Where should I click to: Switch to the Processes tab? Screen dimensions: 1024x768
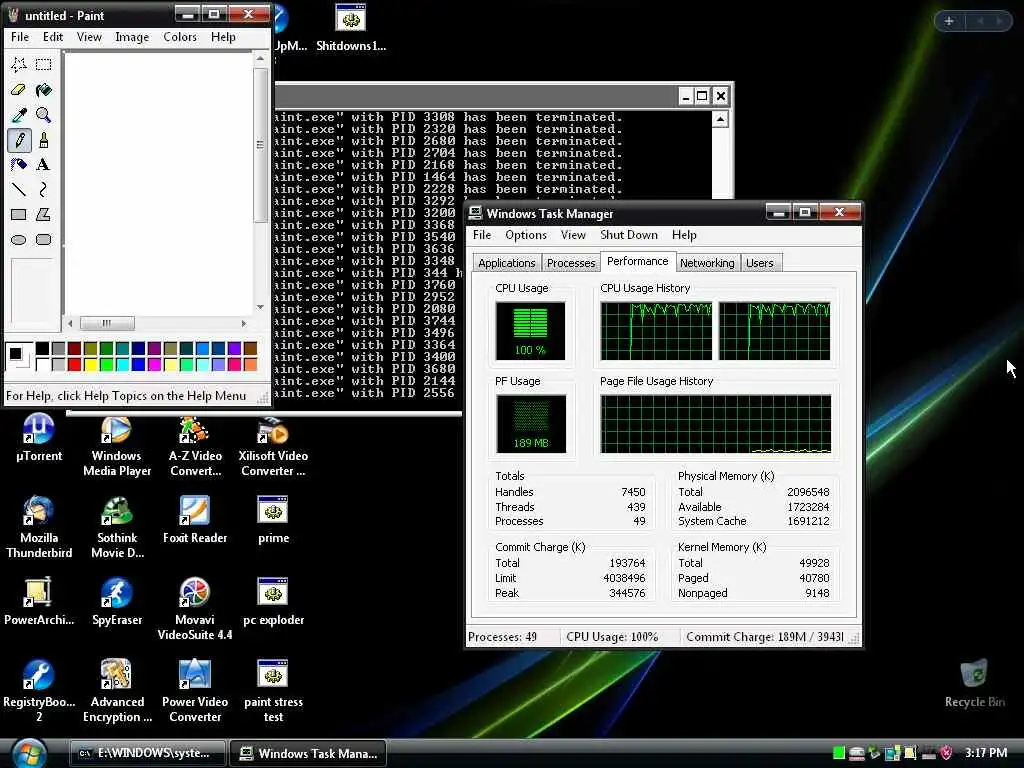pyautogui.click(x=571, y=263)
